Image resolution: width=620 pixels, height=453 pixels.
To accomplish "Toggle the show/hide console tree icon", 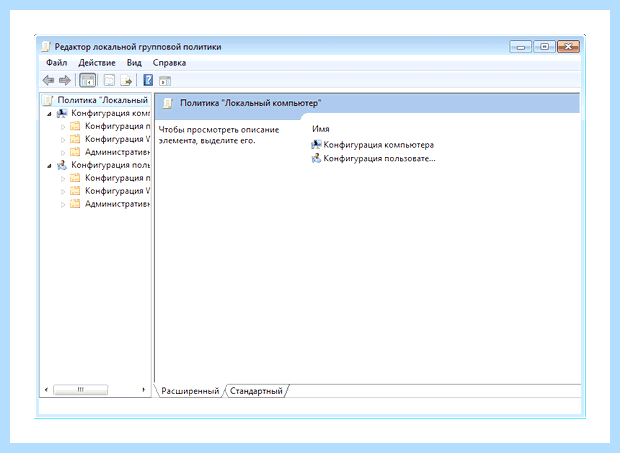I will pyautogui.click(x=87, y=81).
